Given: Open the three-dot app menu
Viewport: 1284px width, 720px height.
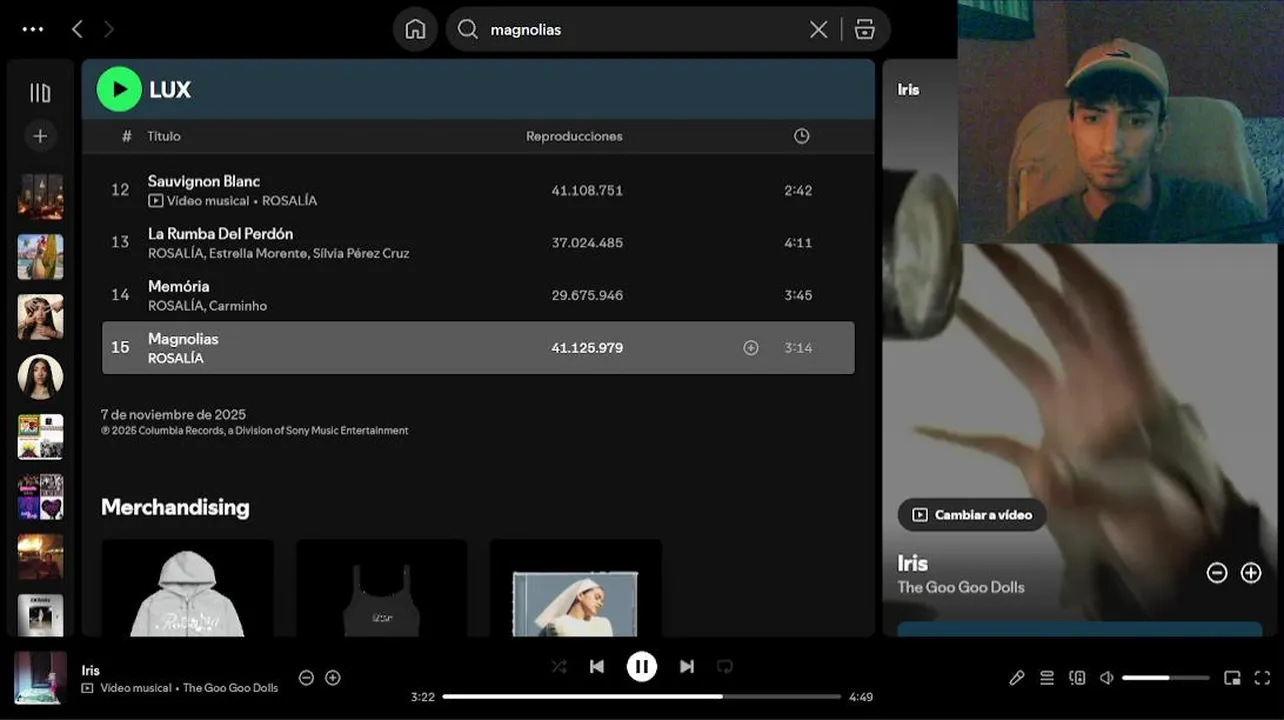Looking at the screenshot, I should [x=33, y=29].
